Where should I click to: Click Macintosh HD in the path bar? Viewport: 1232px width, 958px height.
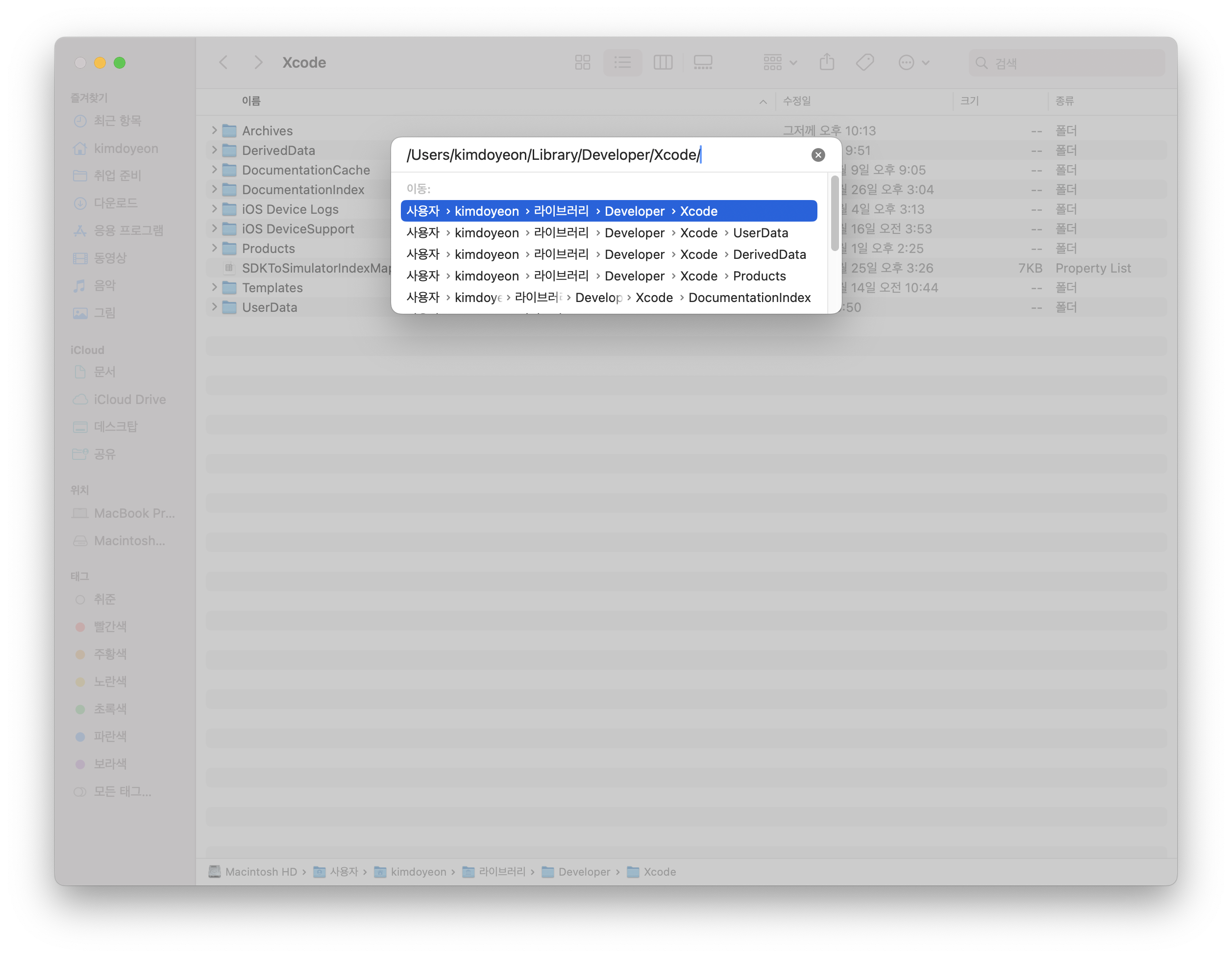pyautogui.click(x=261, y=872)
